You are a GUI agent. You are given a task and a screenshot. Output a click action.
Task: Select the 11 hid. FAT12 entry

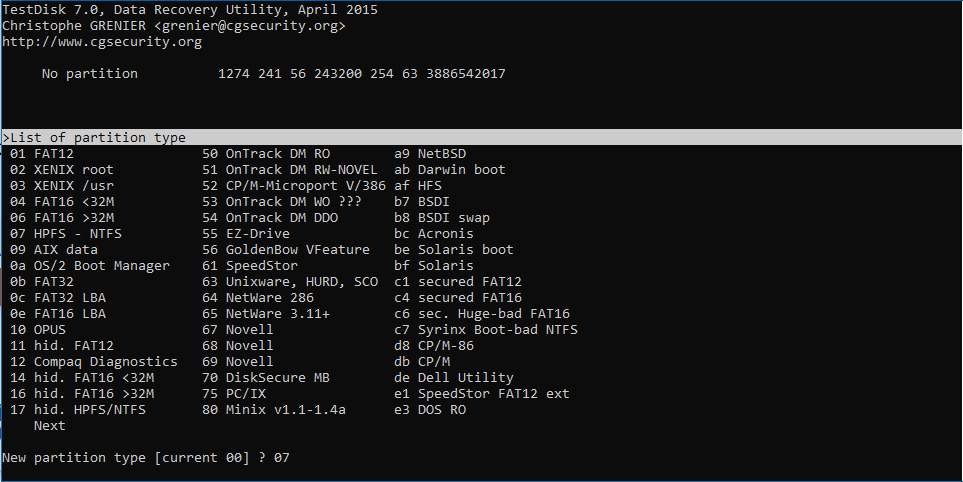coord(61,345)
